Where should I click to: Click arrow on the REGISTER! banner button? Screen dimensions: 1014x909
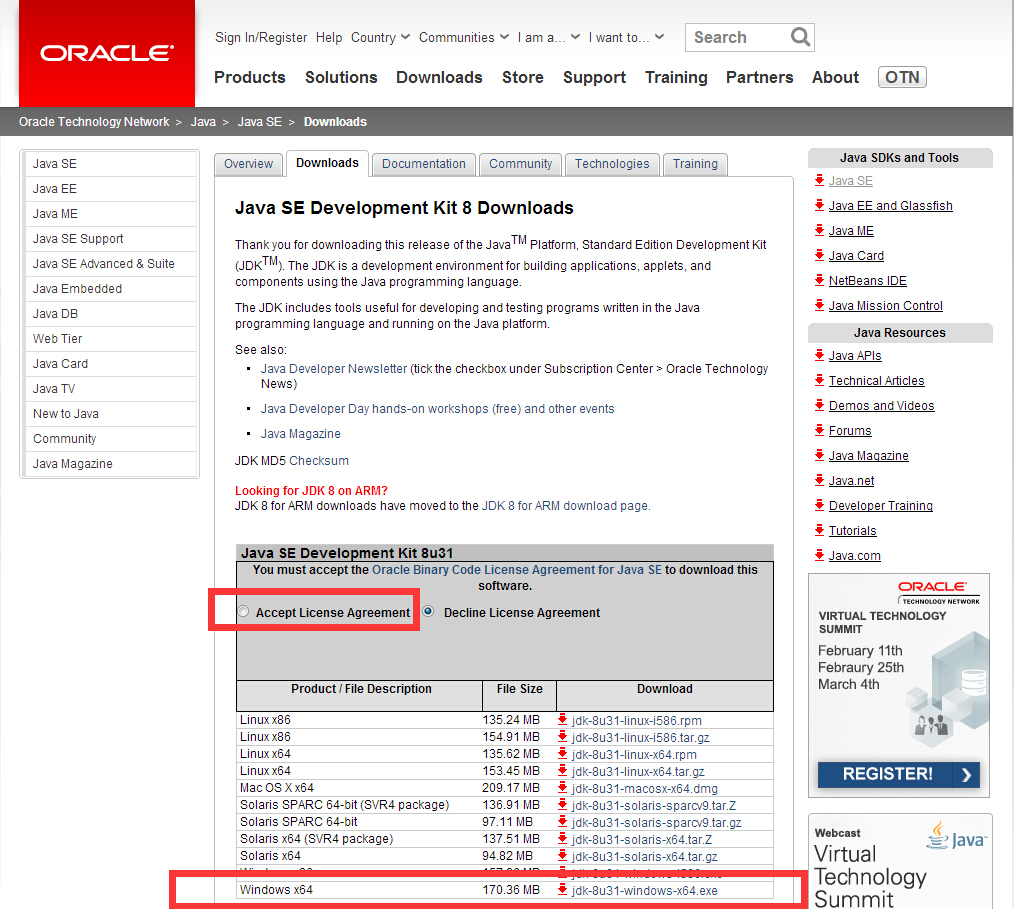[966, 775]
